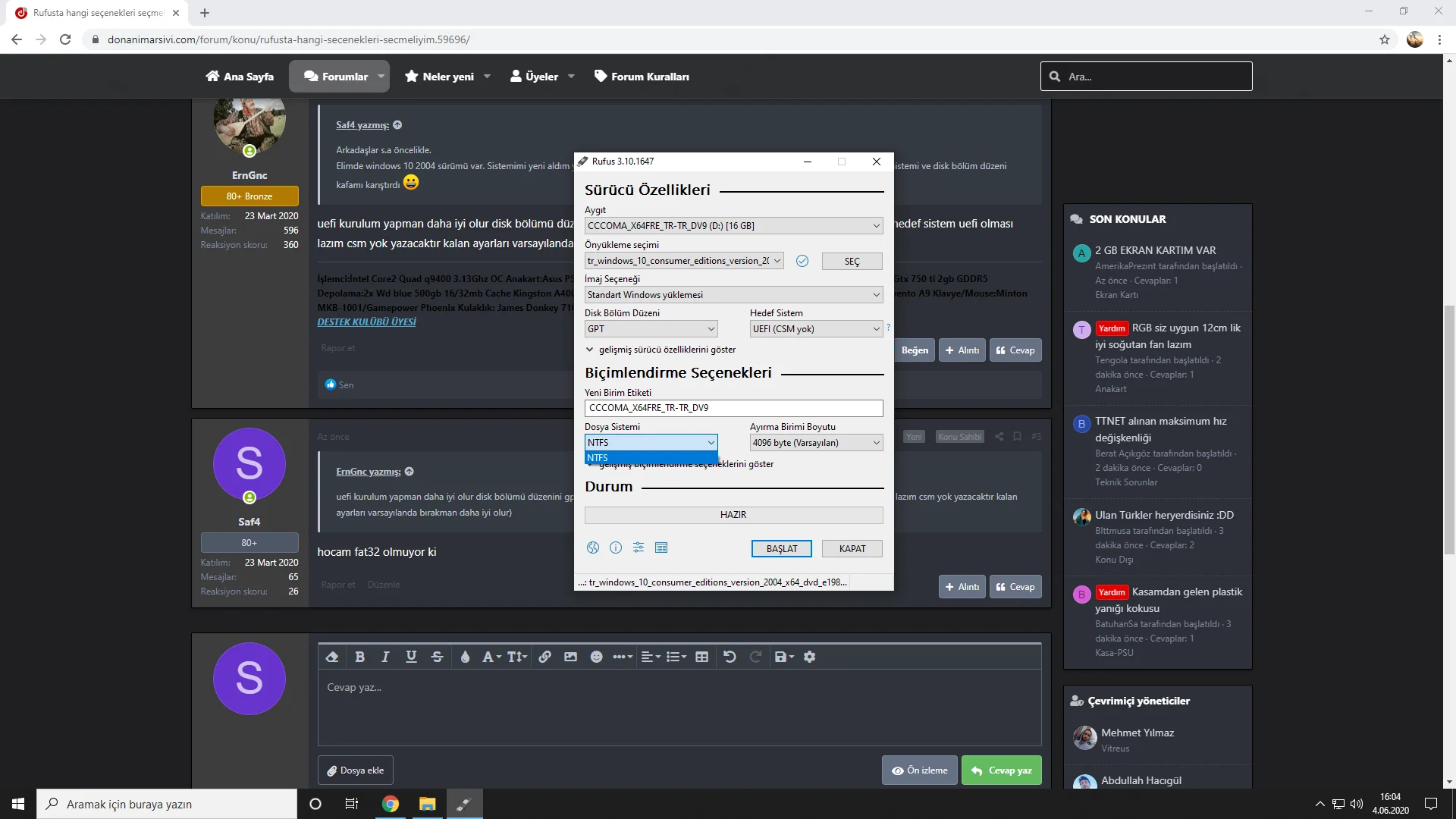Viewport: 1456px width, 819px height.
Task: Click the Rufus language globe icon
Action: pyautogui.click(x=593, y=548)
